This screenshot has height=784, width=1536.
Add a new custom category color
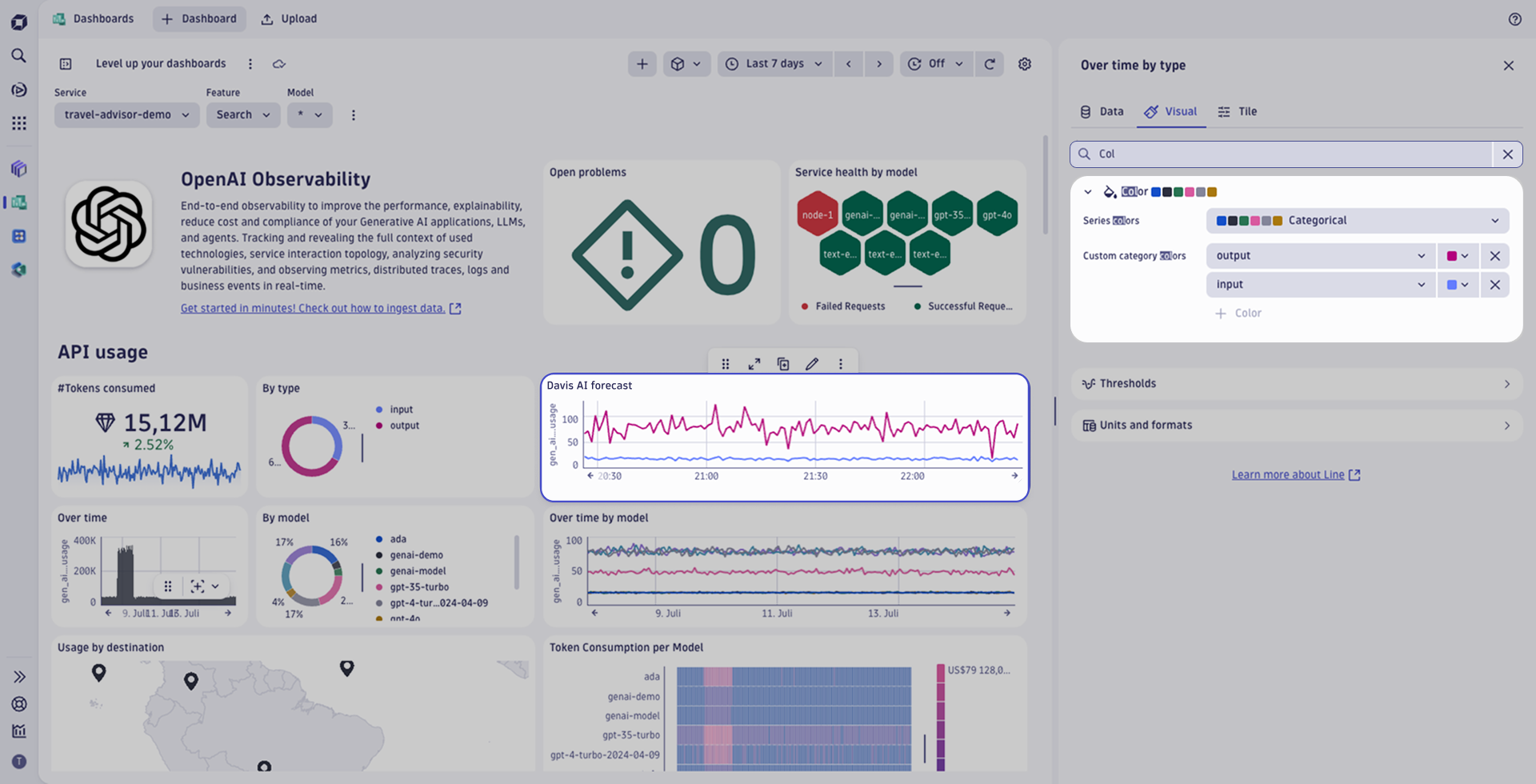[x=1238, y=313]
